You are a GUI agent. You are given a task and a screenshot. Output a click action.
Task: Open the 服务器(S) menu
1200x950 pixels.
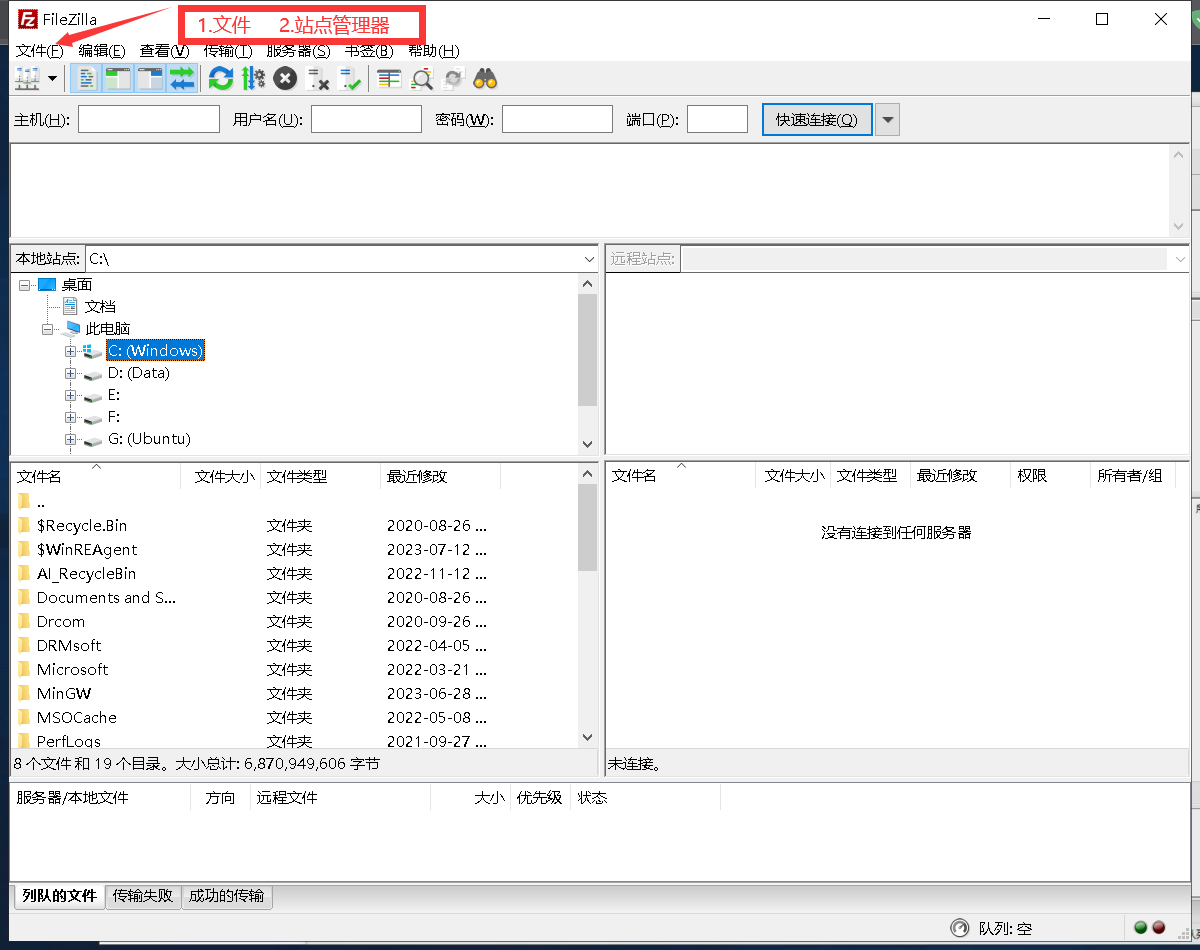click(298, 51)
